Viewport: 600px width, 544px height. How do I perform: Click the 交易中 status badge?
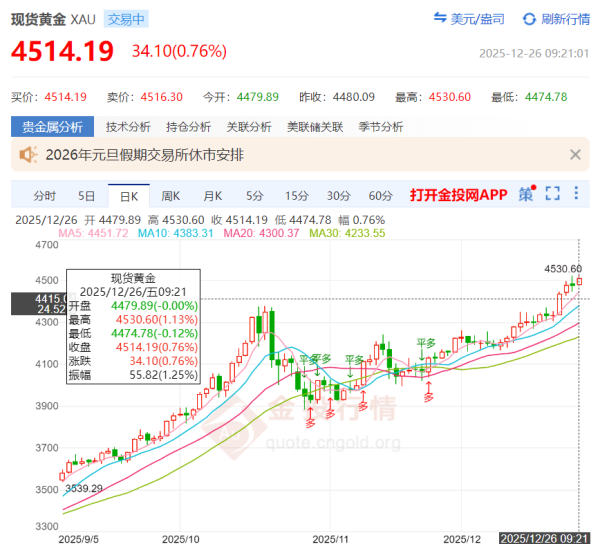[126, 19]
